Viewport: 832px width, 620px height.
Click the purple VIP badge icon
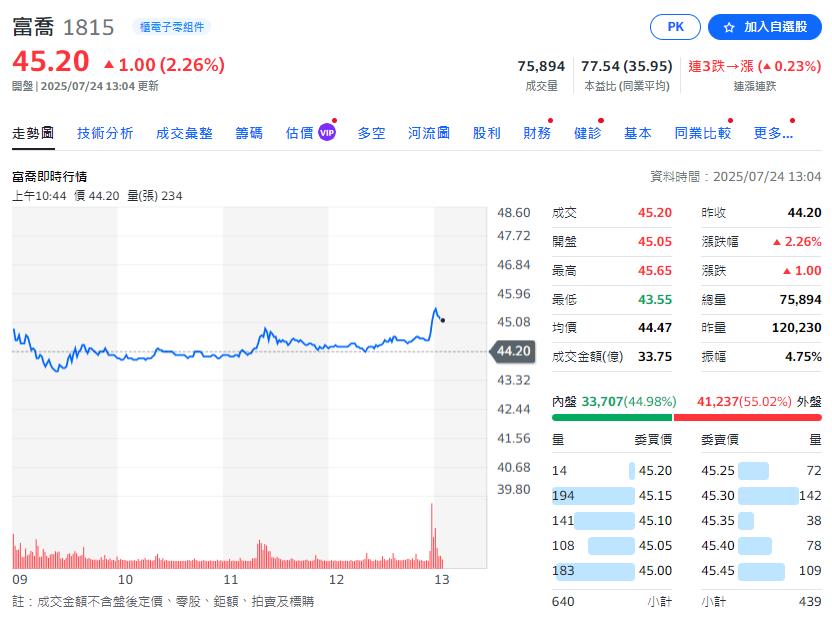point(327,133)
